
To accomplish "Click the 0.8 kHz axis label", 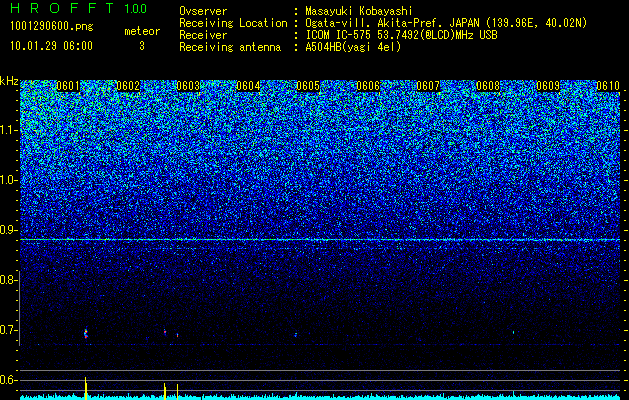I will coord(7,280).
